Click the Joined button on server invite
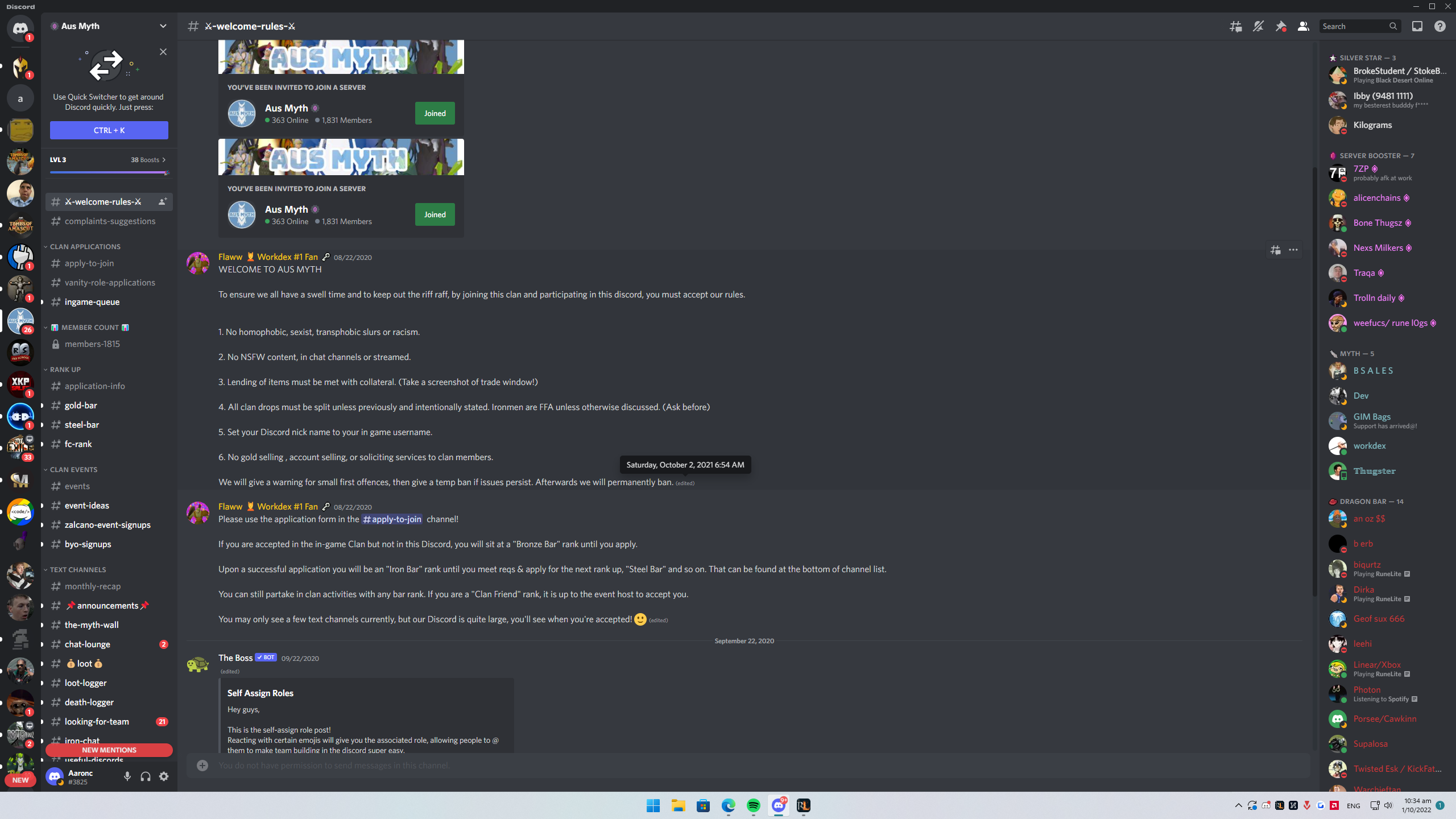 [x=435, y=113]
